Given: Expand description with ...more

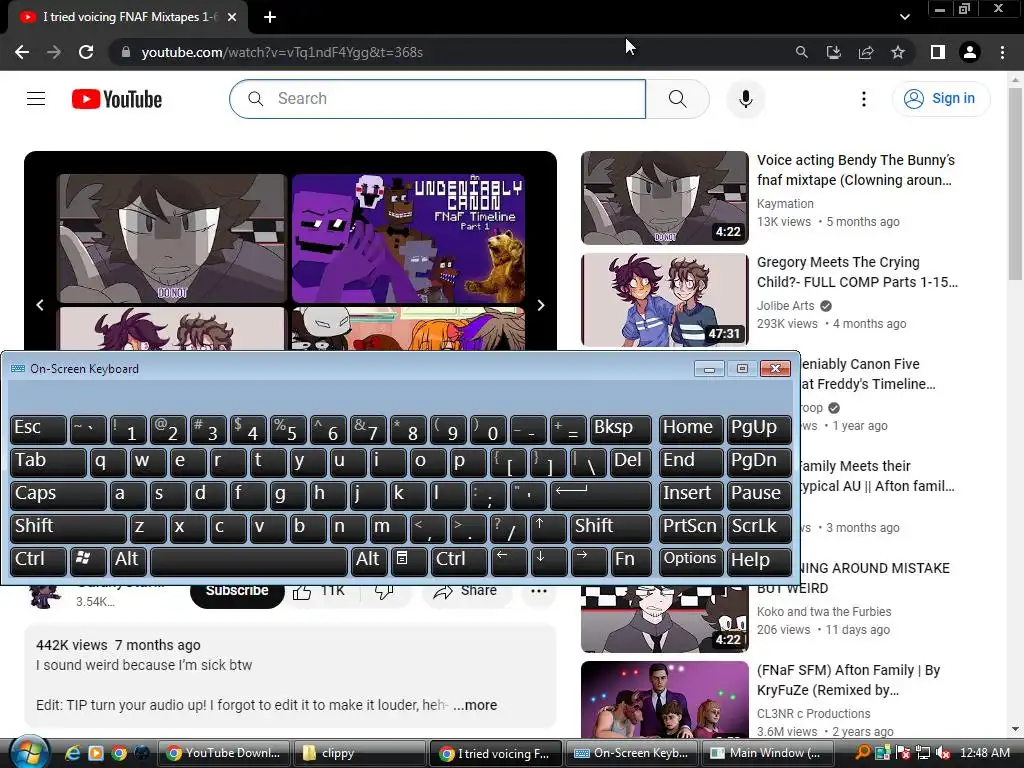Looking at the screenshot, I should (475, 705).
